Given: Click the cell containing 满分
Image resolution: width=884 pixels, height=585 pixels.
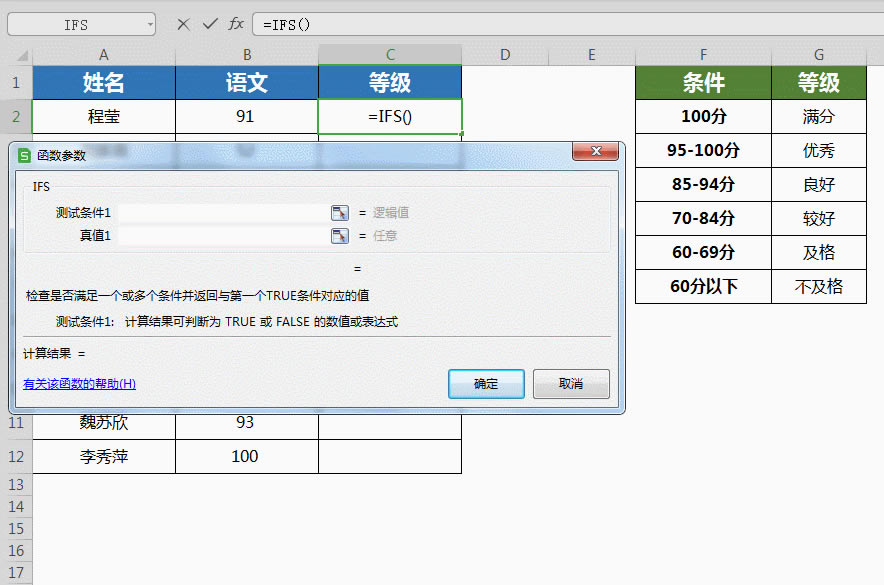Looking at the screenshot, I should click(819, 117).
